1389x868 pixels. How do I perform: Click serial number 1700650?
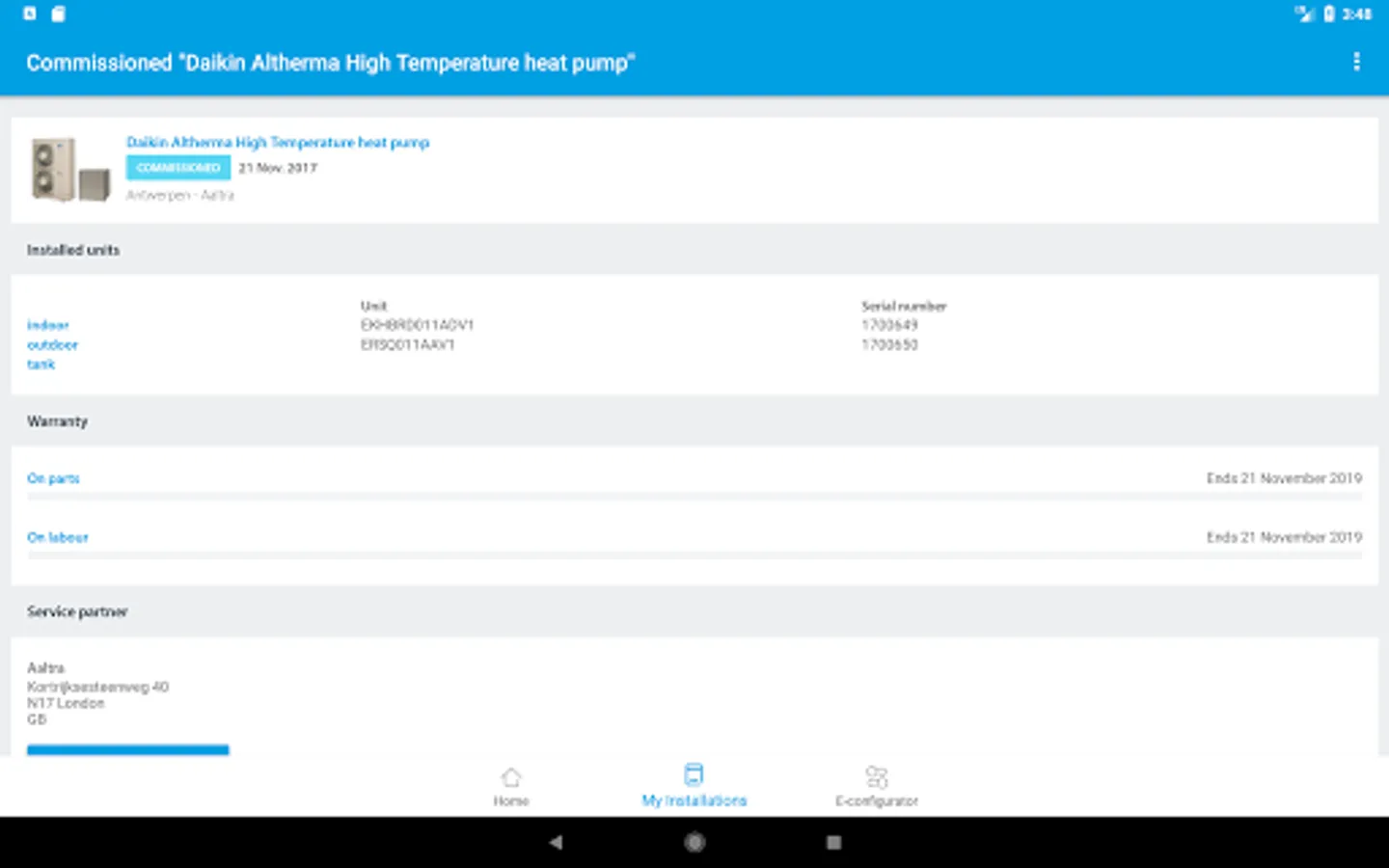pos(889,344)
